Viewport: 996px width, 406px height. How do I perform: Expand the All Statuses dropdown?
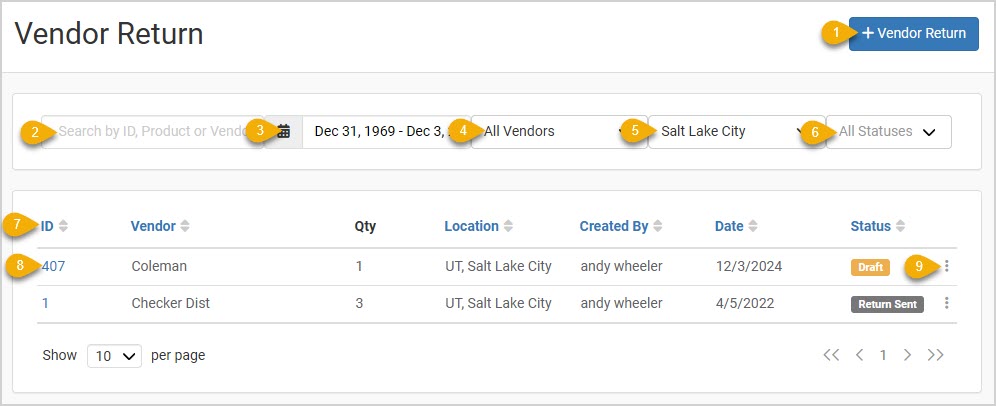click(x=889, y=132)
